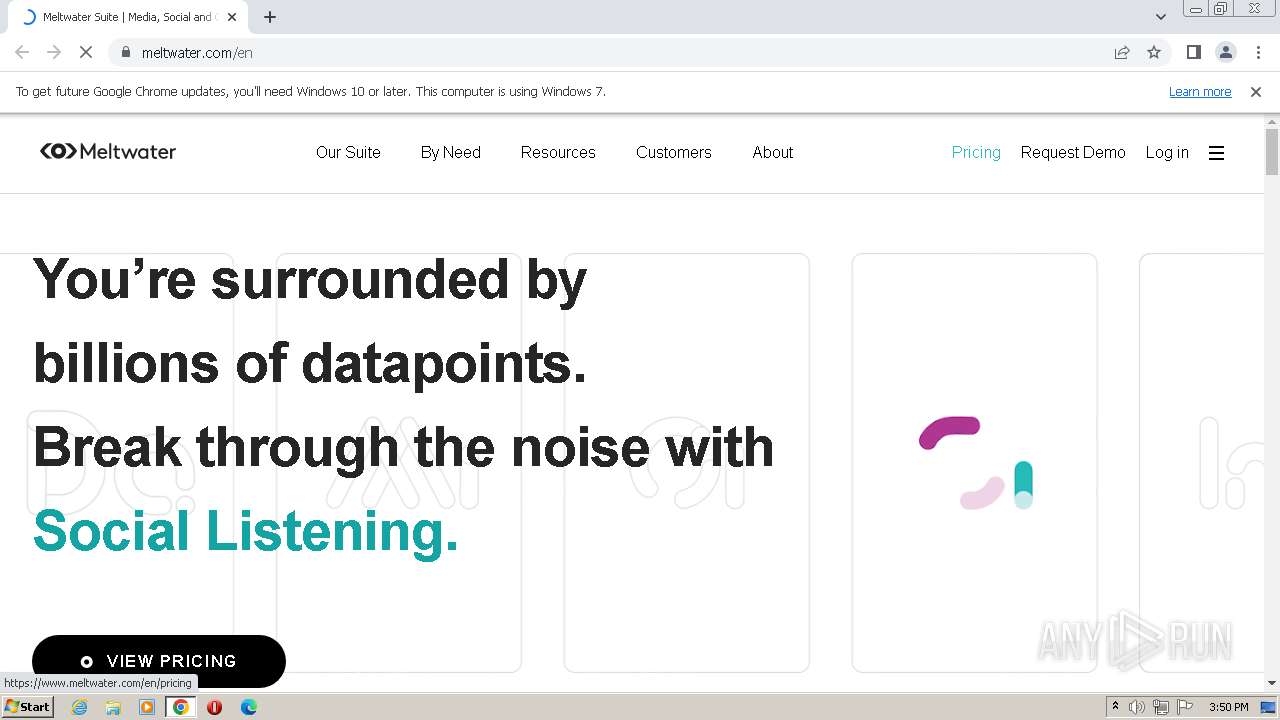Stop loading the page

pyautogui.click(x=86, y=52)
